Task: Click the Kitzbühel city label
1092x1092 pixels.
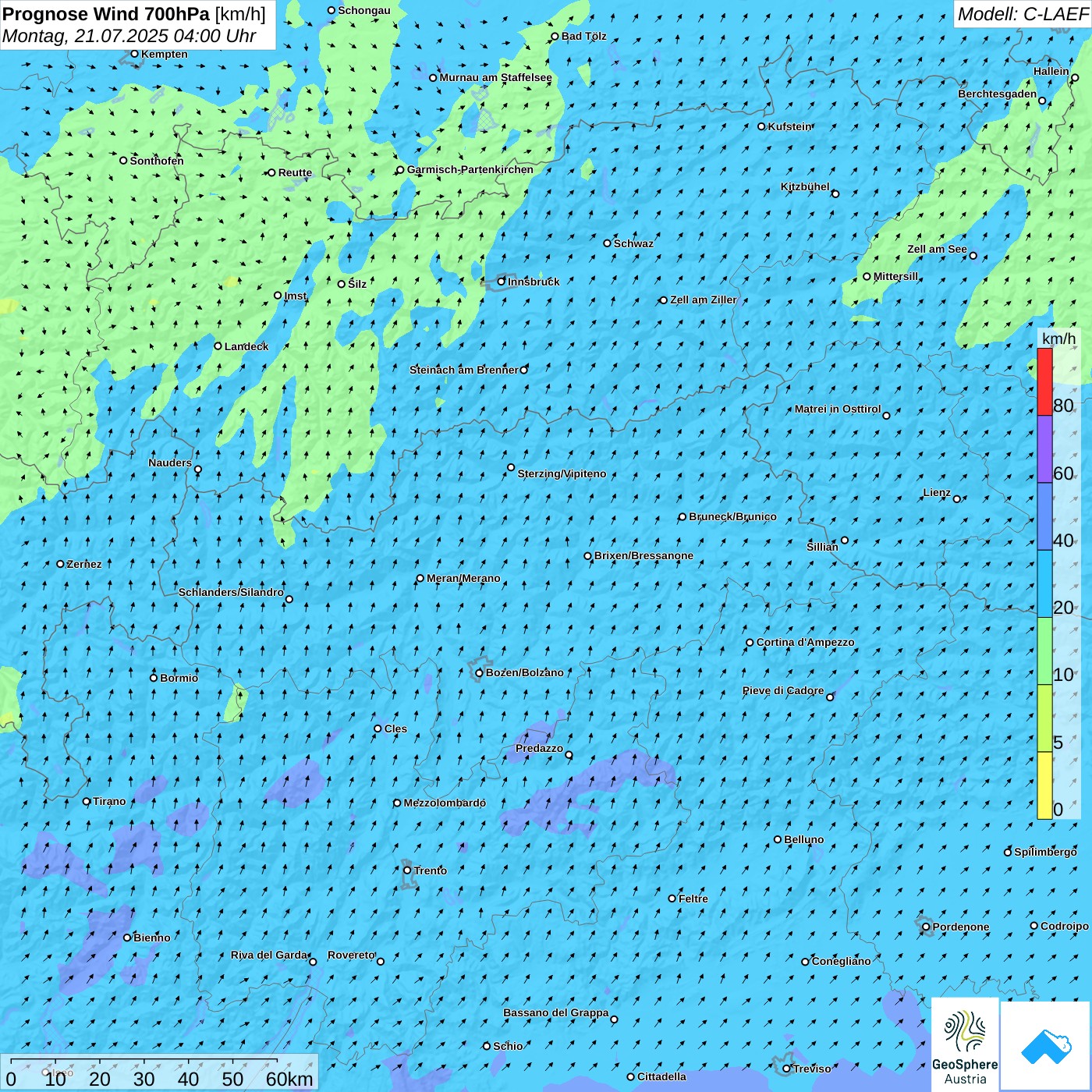Action: point(805,186)
